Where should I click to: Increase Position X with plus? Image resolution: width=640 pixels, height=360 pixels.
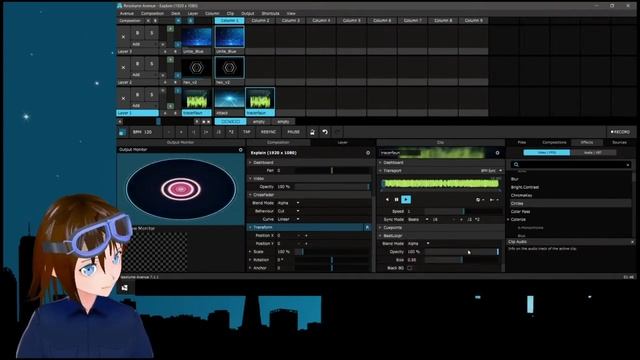click(x=306, y=236)
